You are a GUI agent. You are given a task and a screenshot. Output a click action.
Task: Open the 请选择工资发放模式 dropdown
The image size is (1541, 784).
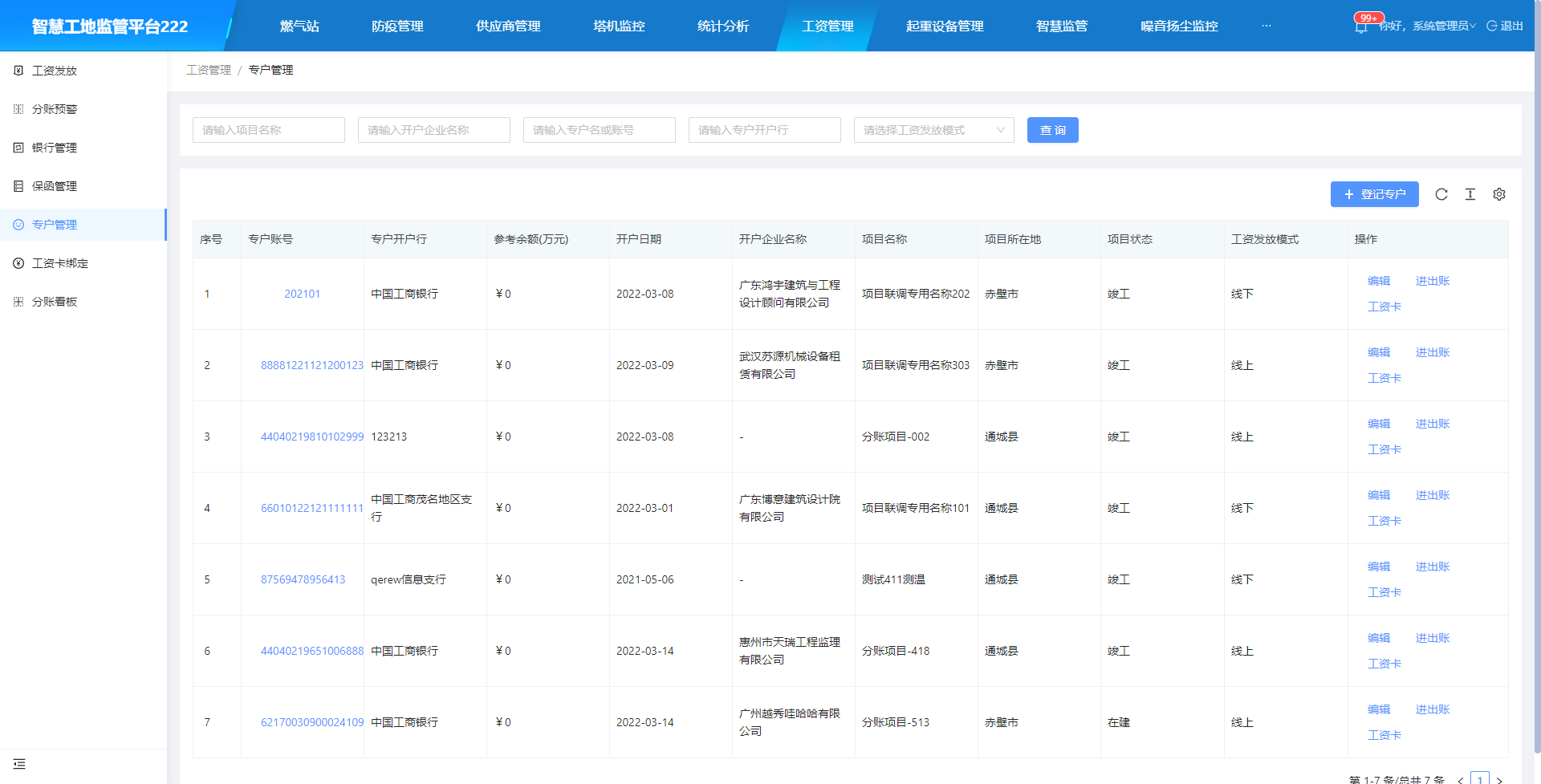pyautogui.click(x=934, y=130)
